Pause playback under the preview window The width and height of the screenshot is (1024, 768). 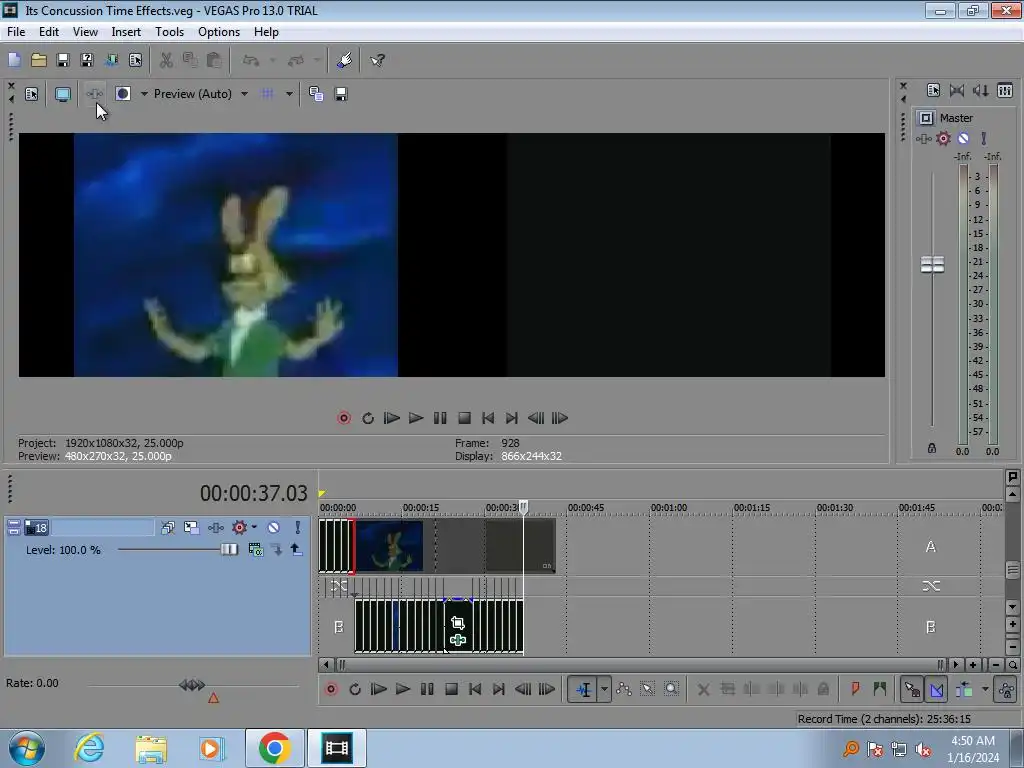(x=440, y=418)
